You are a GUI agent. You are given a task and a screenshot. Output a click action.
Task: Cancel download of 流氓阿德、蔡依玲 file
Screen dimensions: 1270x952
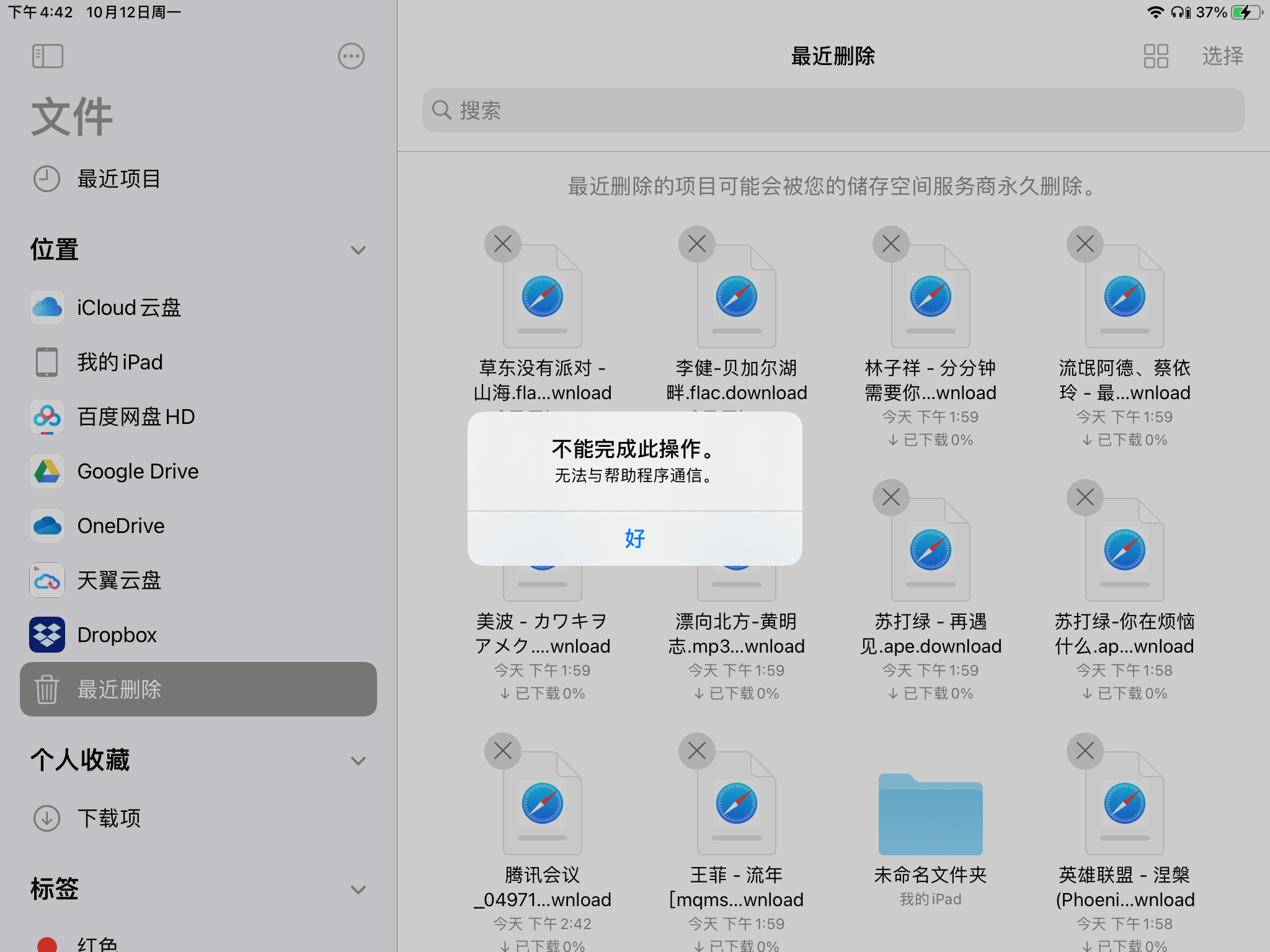[x=1085, y=244]
